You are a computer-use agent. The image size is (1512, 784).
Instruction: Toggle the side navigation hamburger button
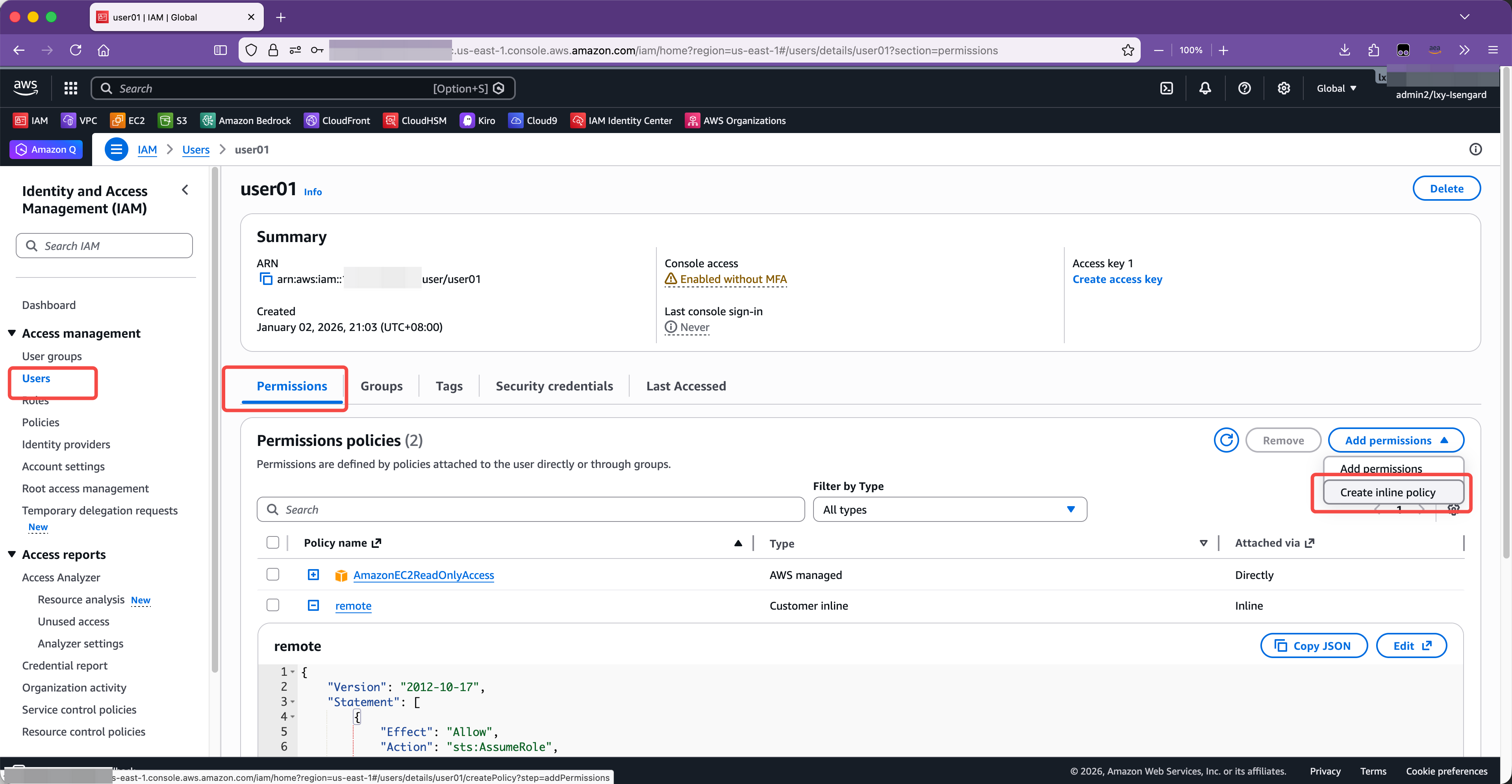point(116,149)
